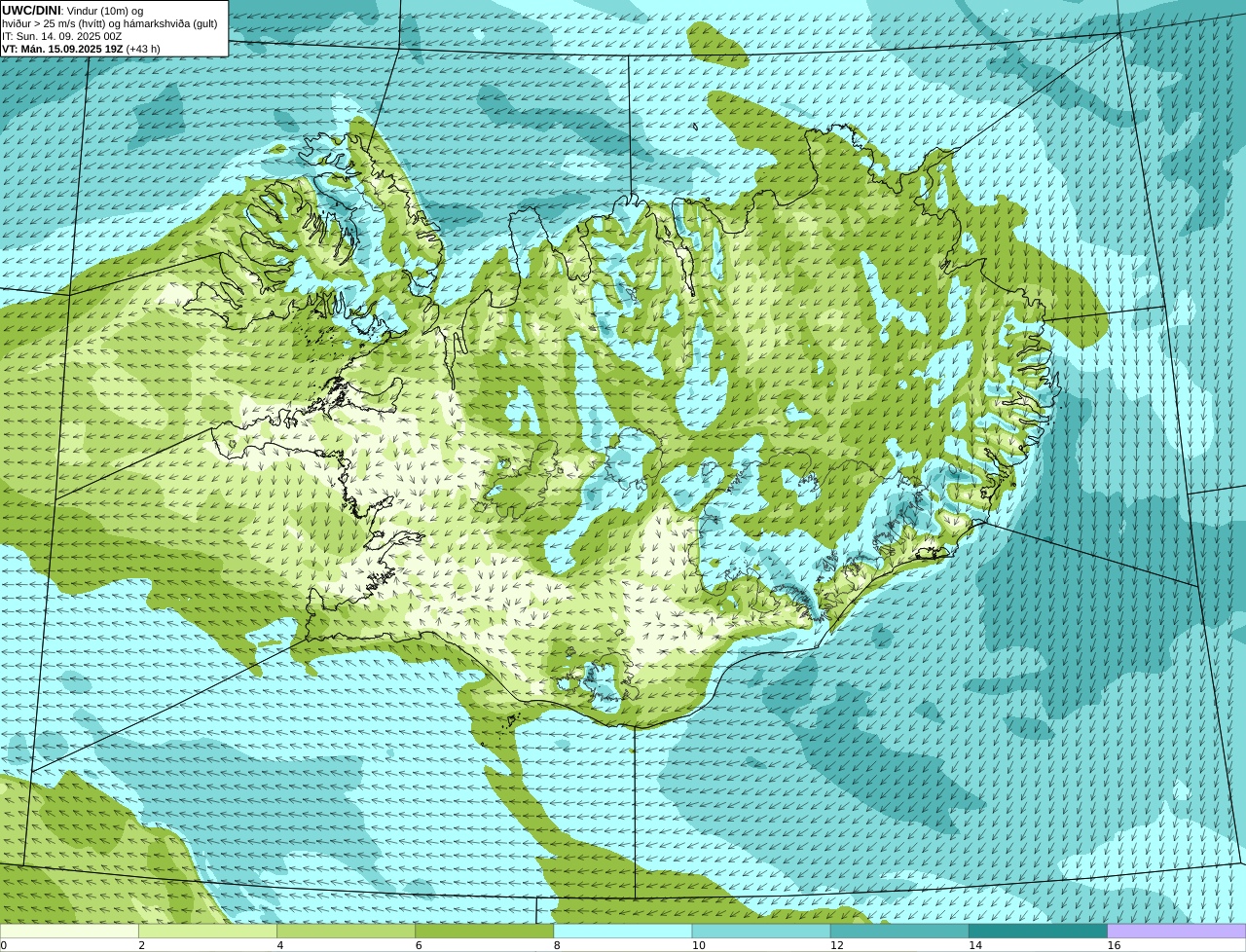Screen dimensions: 1246x952
Task: Click the pale yellow 0–2 m/s legend swatch
Action: pos(69,932)
